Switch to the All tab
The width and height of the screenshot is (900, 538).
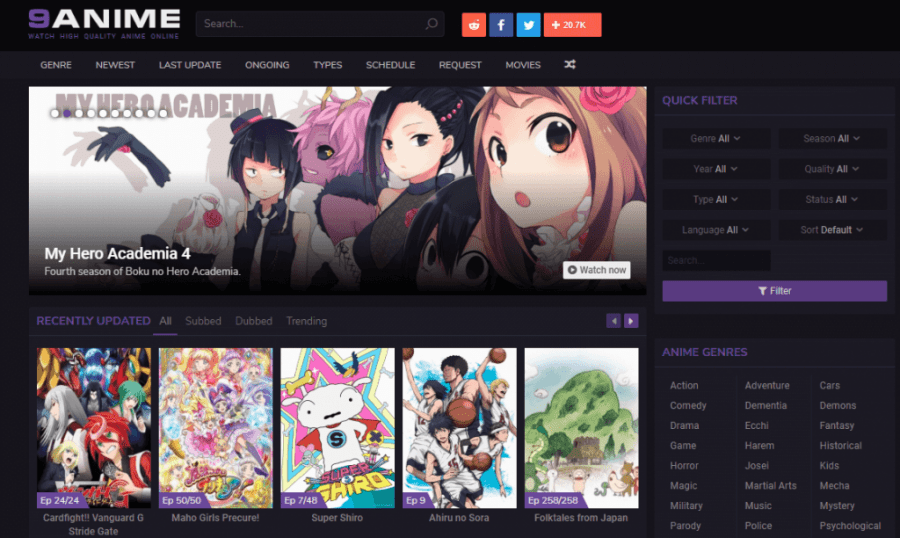click(x=165, y=321)
